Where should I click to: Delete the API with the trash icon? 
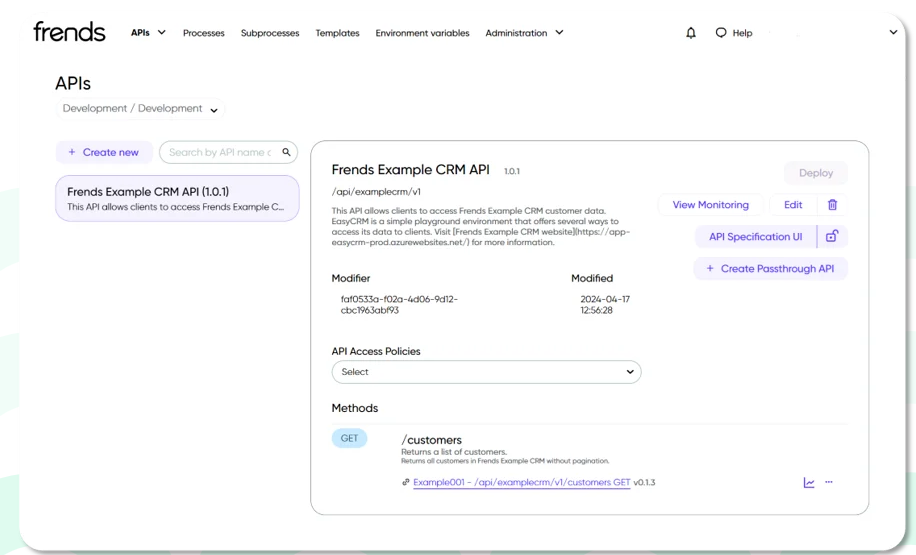click(832, 204)
